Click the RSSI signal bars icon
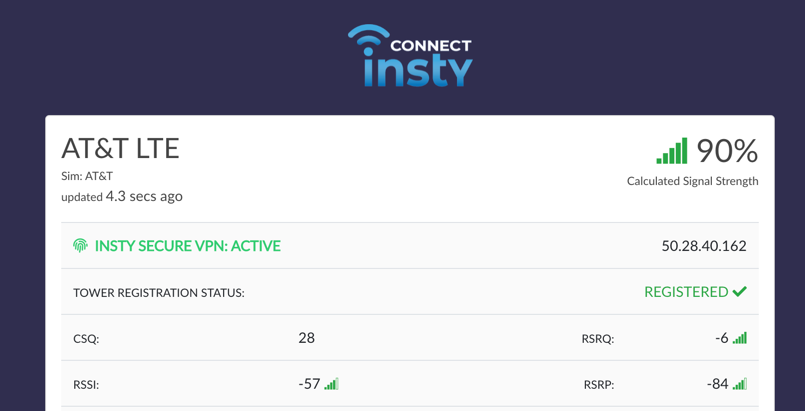This screenshot has width=805, height=411. point(332,384)
